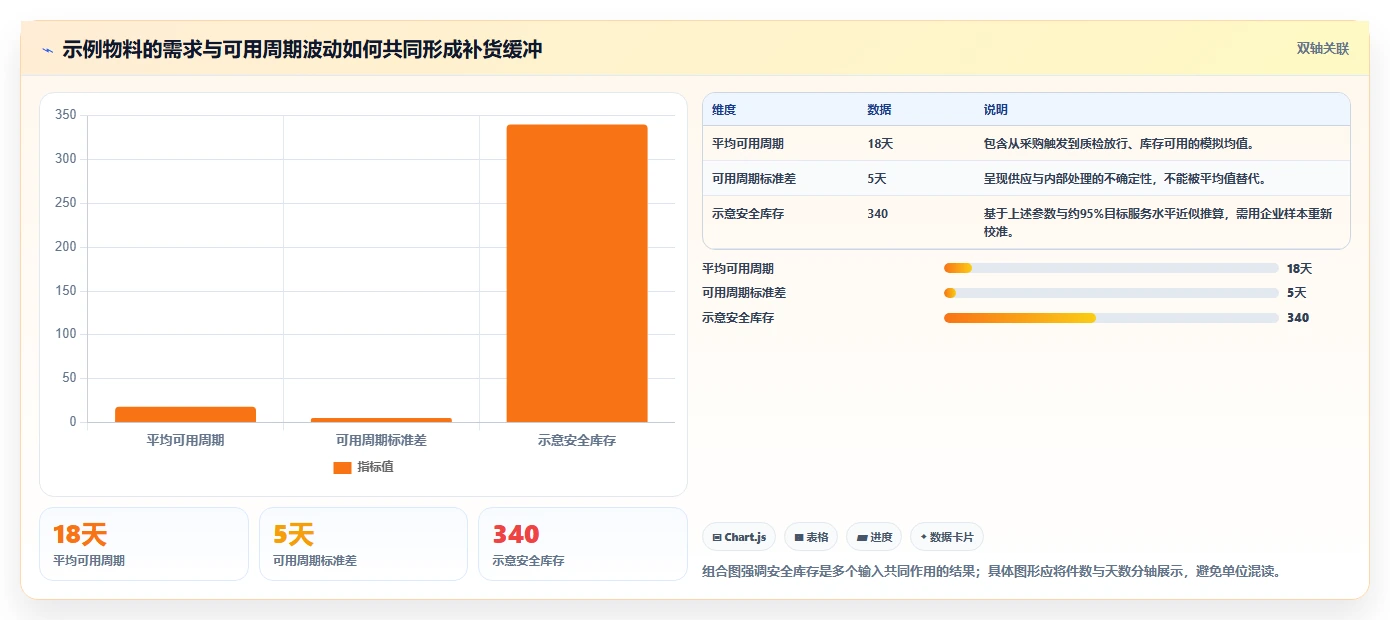Click the 双轴关联 label in header
This screenshot has height=620, width=1390.
(1323, 49)
